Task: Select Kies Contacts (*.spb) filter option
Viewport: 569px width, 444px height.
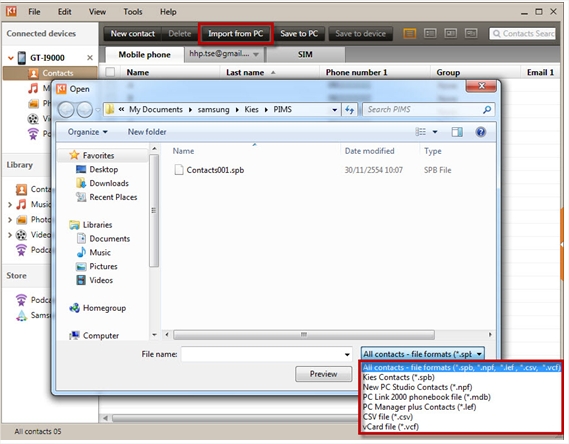Action: point(398,377)
